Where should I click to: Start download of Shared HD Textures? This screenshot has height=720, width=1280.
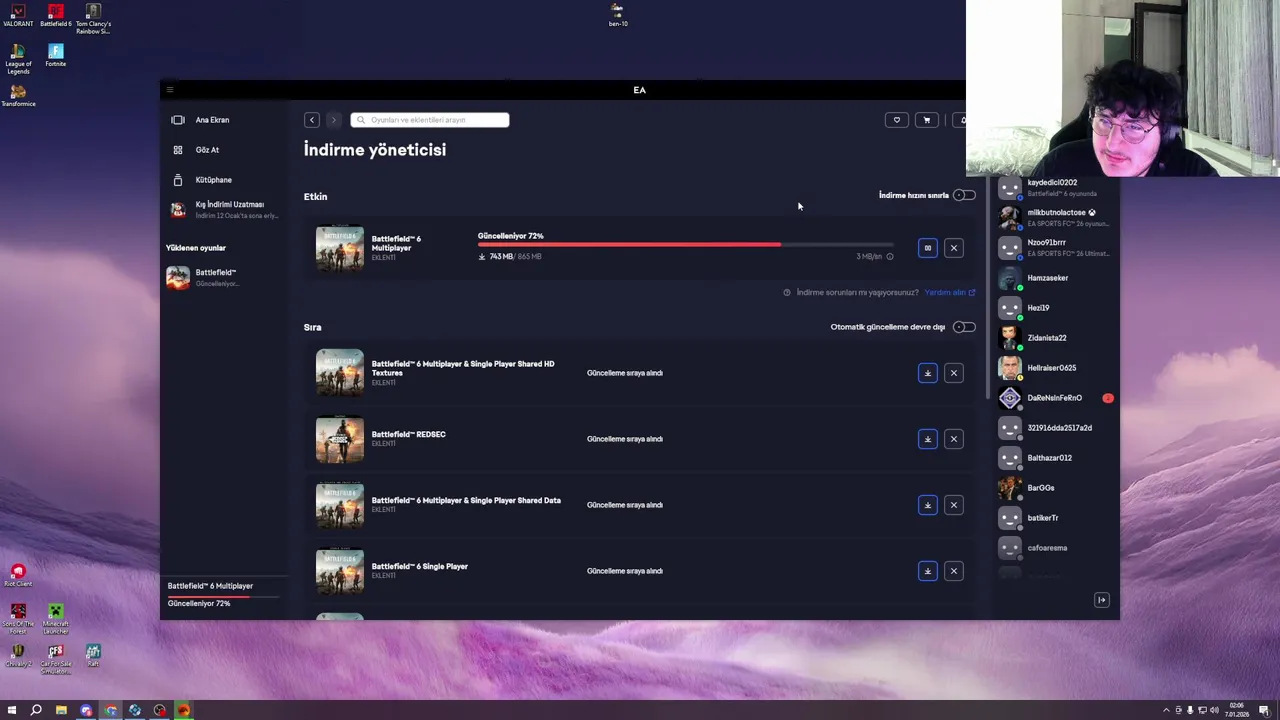pos(928,373)
